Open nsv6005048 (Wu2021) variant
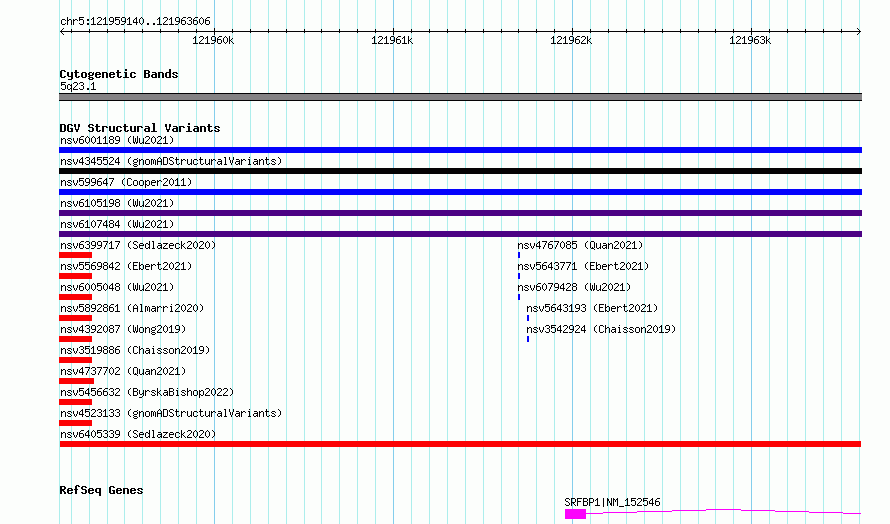This screenshot has width=890, height=524. tap(117, 287)
